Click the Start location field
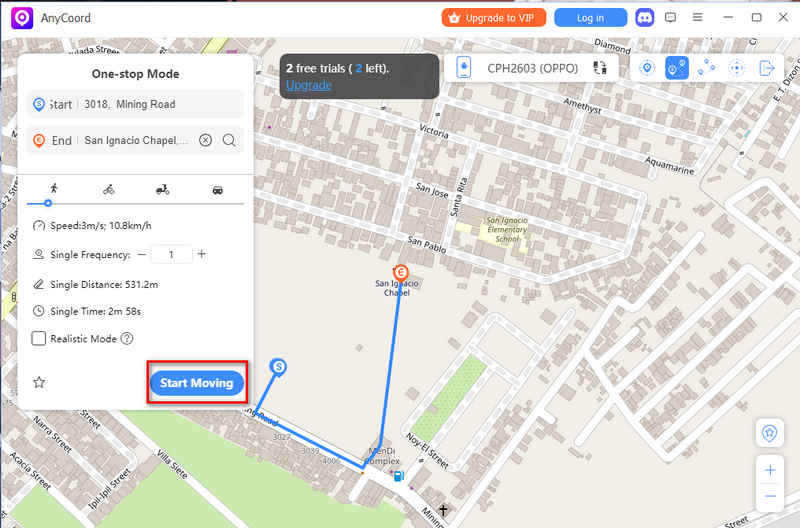Screen dimensions: 800x528 click(x=135, y=104)
